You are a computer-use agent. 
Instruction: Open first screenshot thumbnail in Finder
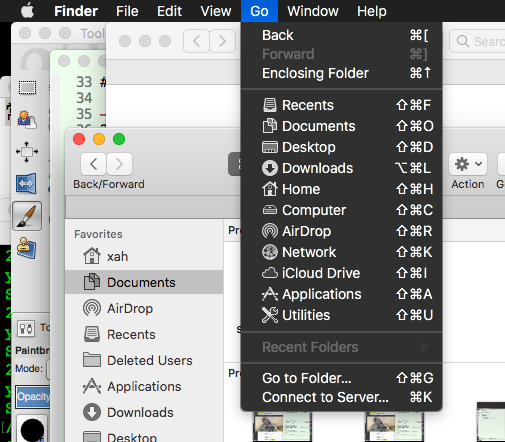pyautogui.click(x=283, y=427)
